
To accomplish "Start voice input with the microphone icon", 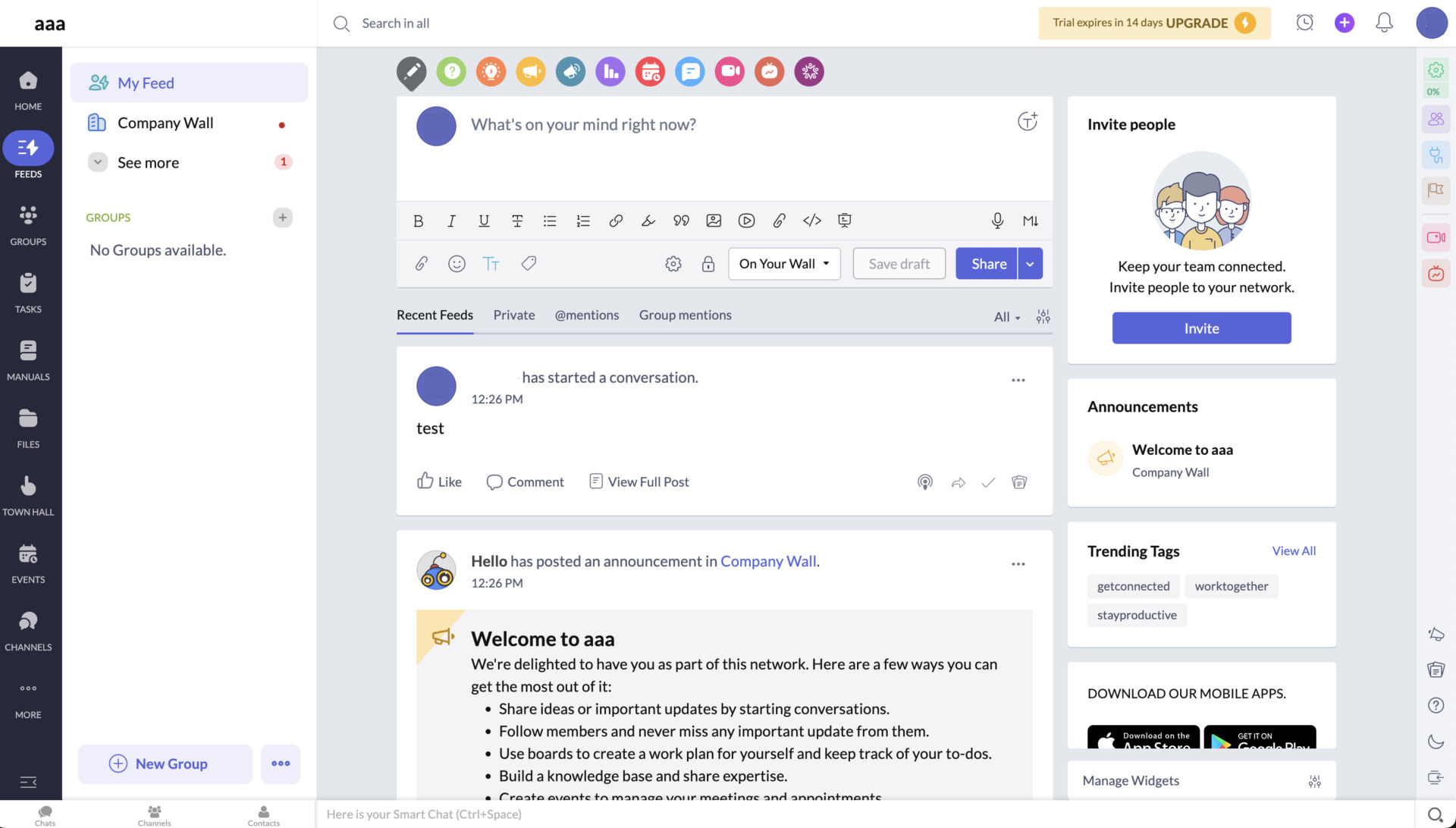I will click(x=997, y=221).
